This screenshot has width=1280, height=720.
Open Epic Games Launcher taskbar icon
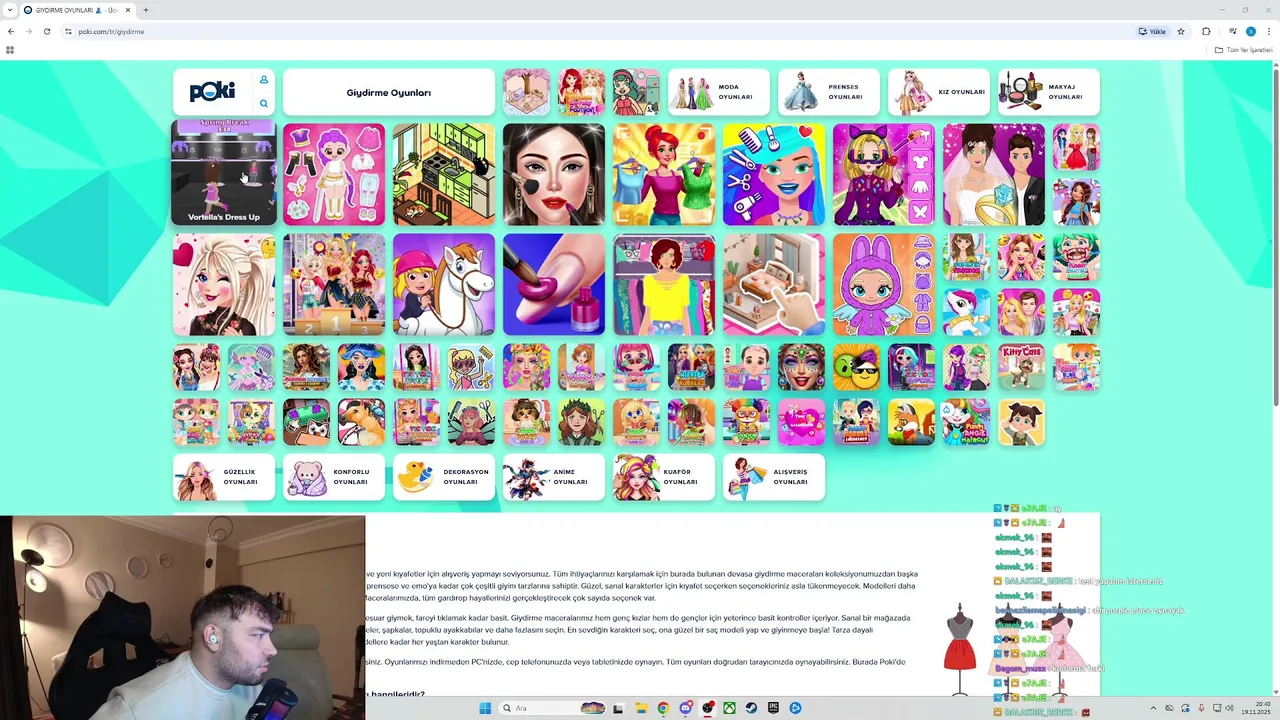pos(773,708)
